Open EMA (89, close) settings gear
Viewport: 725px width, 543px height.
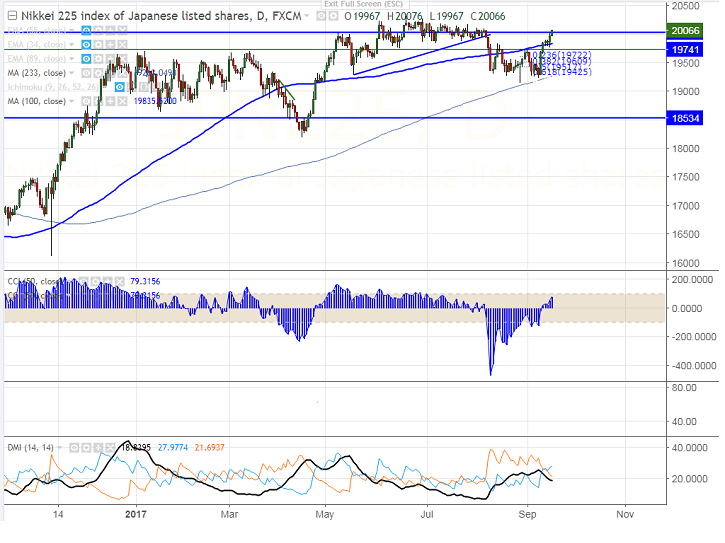click(98, 59)
